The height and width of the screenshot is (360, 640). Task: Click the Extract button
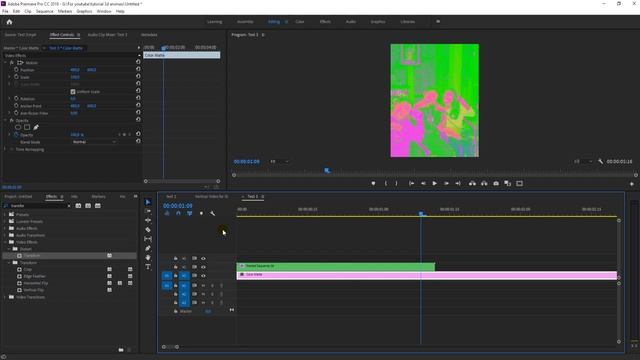click(484, 184)
